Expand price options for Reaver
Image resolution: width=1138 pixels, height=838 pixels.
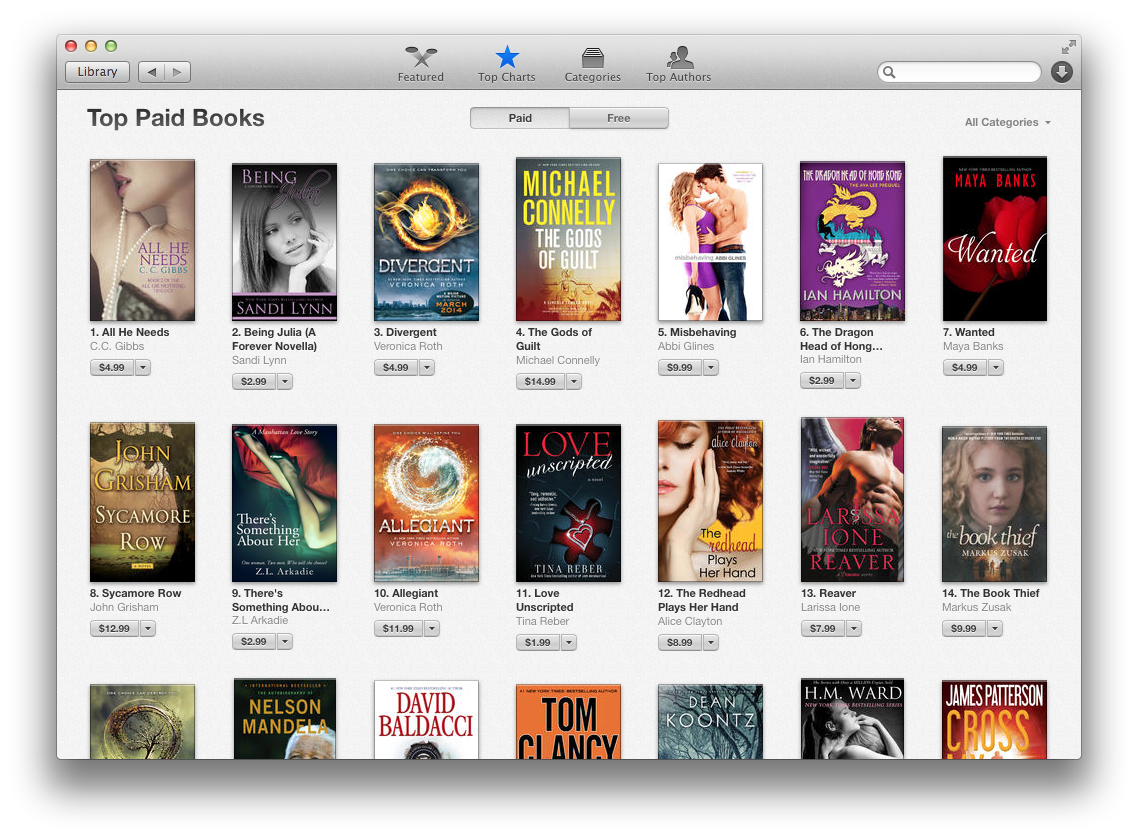[x=854, y=628]
